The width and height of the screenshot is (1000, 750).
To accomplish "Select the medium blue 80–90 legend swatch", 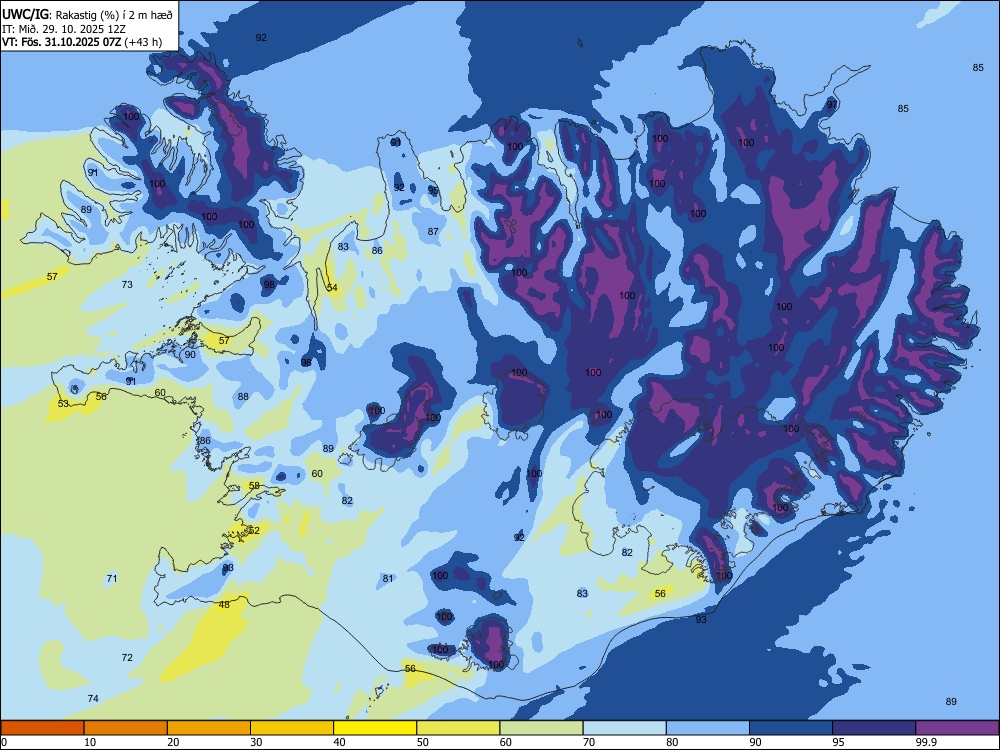I will [x=708, y=728].
